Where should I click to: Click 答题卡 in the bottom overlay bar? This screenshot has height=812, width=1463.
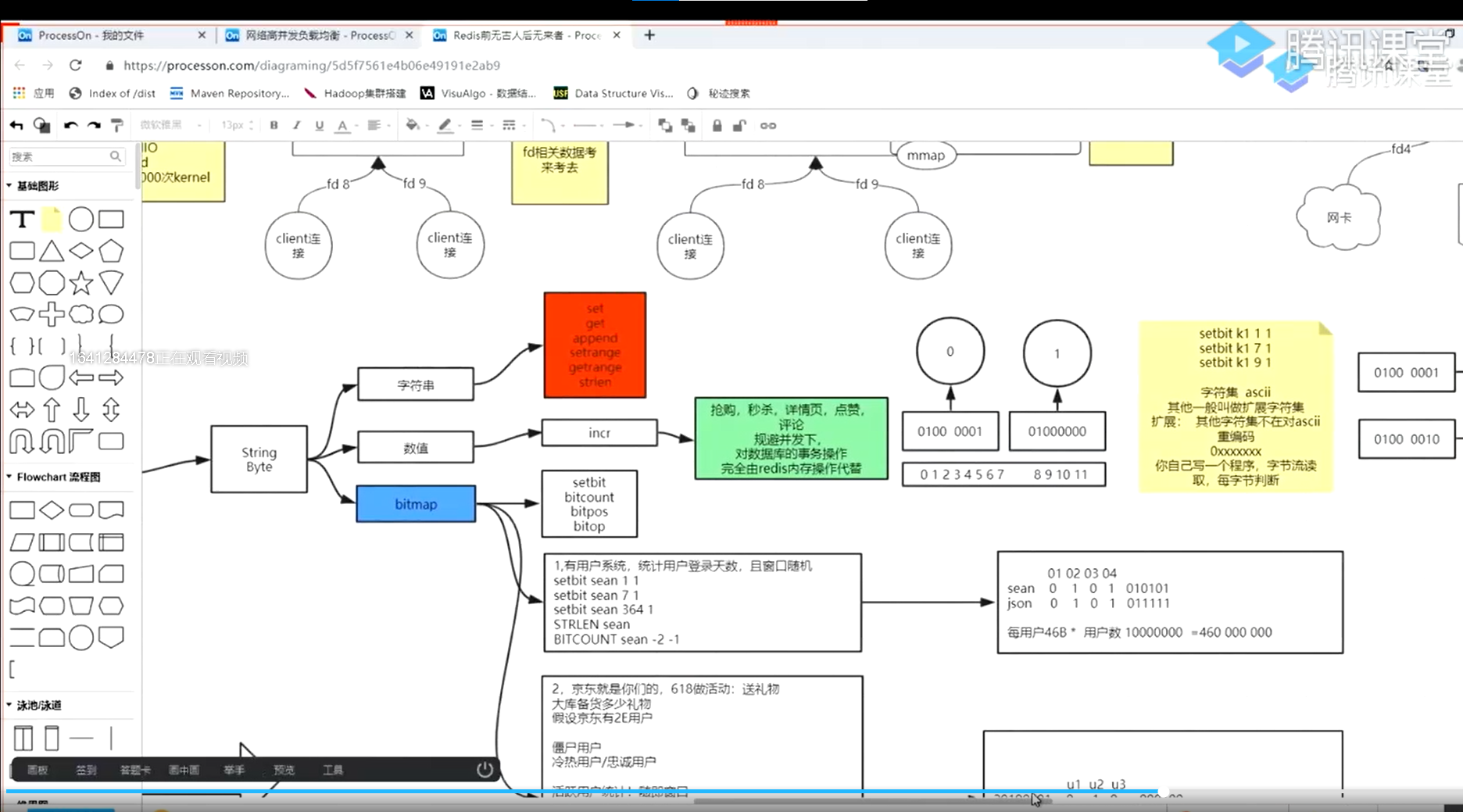point(135,770)
